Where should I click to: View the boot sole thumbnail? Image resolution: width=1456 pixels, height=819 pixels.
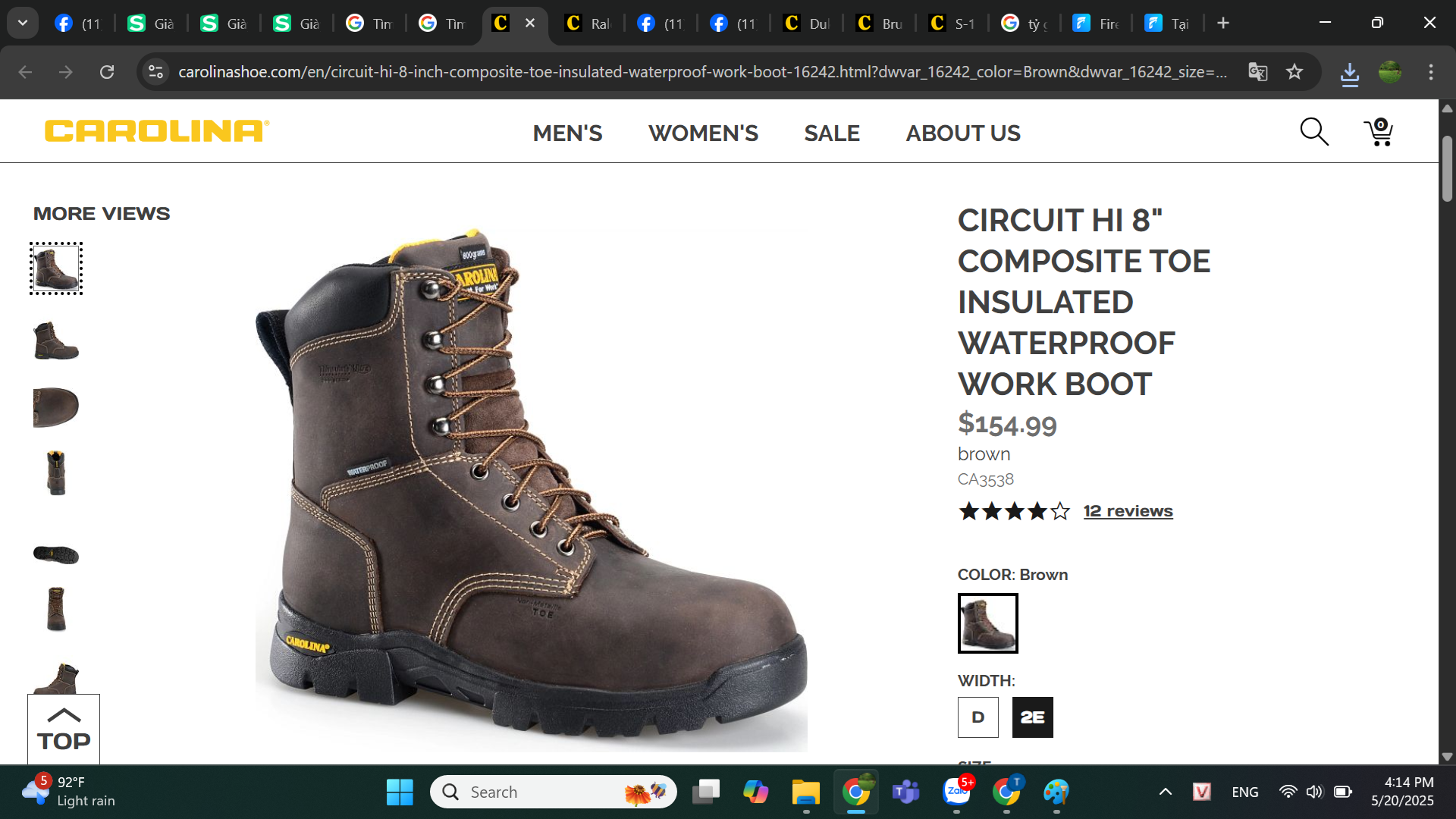56,554
